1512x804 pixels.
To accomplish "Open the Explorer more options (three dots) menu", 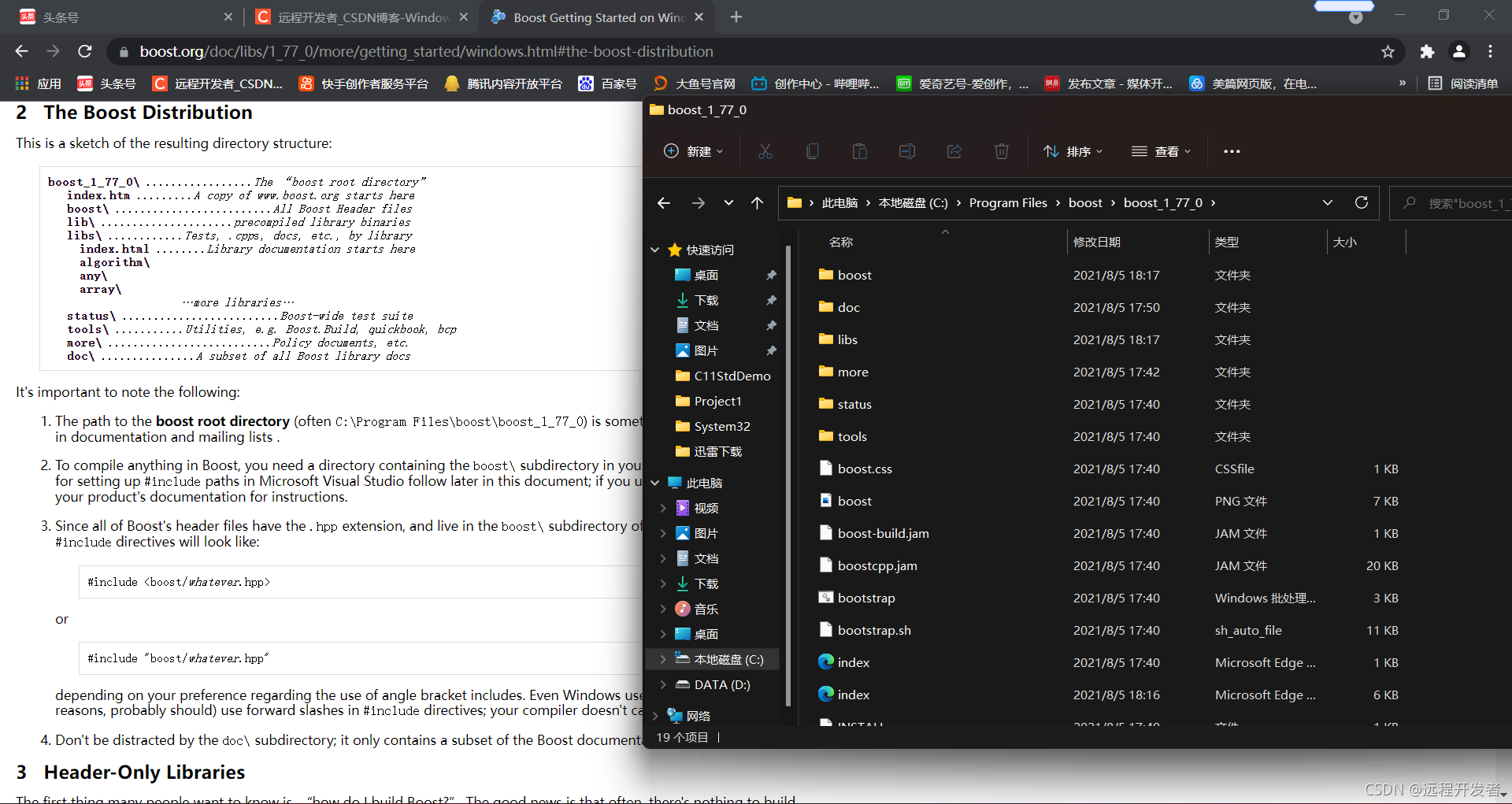I will (x=1232, y=151).
